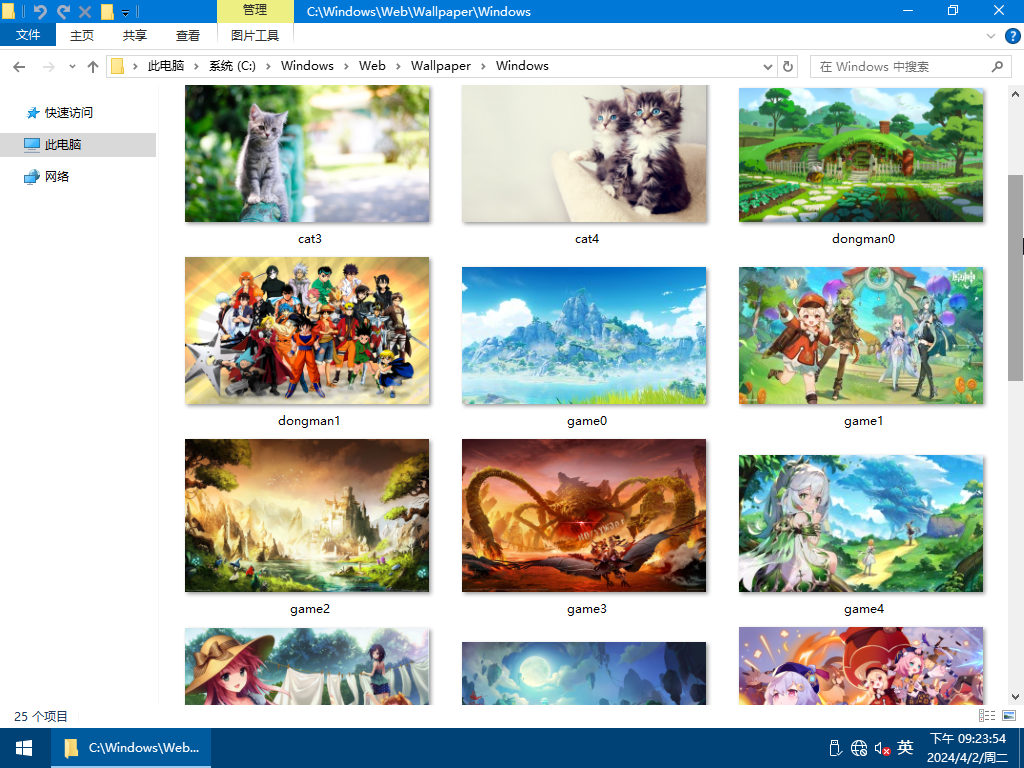Open Help with the blue question mark icon
Image resolution: width=1024 pixels, height=768 pixels.
(1012, 35)
